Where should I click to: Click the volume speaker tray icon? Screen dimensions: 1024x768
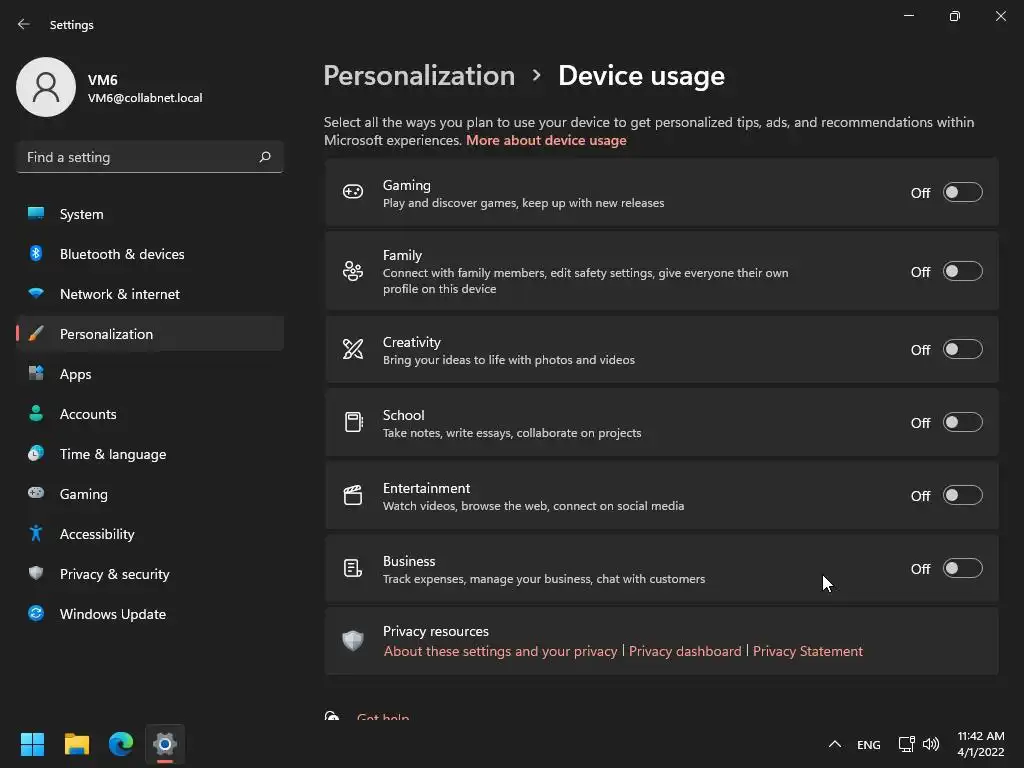tap(931, 744)
